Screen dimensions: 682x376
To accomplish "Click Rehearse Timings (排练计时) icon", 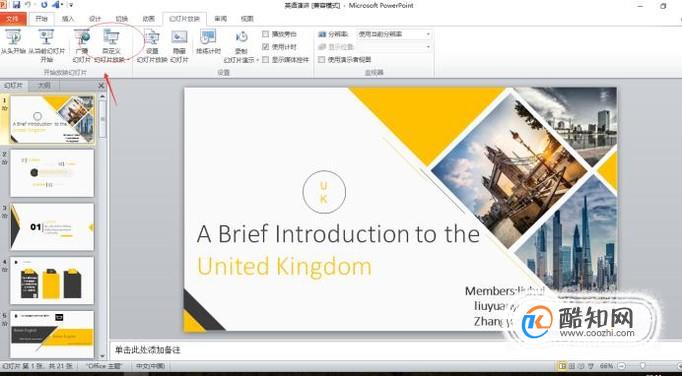I will 208,42.
